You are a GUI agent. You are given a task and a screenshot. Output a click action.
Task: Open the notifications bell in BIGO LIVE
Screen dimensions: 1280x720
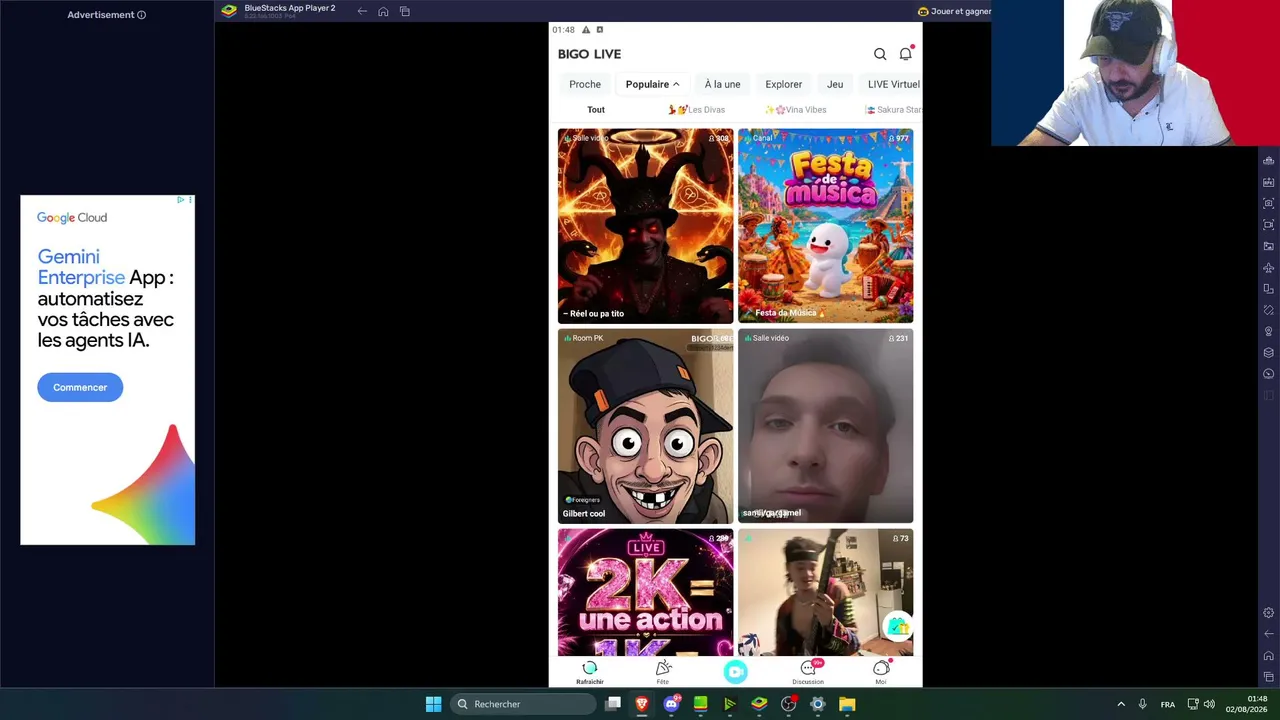tap(906, 54)
